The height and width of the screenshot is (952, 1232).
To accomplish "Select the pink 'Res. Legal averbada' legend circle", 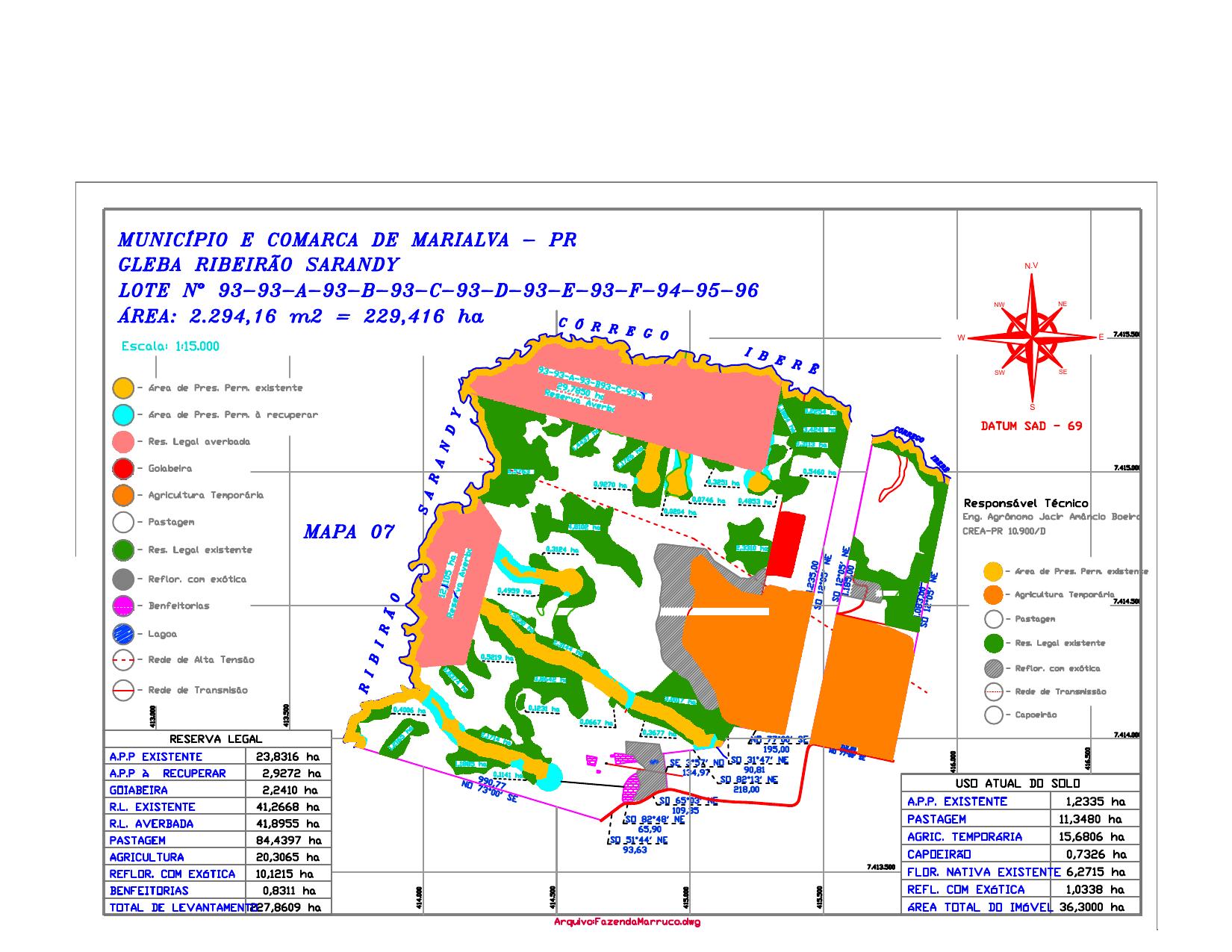I will tap(123, 442).
